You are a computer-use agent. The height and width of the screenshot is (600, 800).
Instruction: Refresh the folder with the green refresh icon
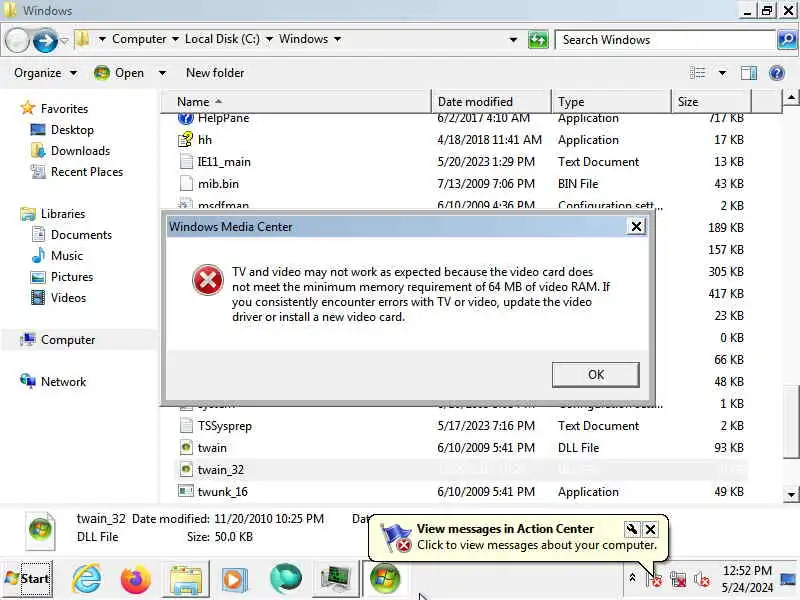click(538, 40)
